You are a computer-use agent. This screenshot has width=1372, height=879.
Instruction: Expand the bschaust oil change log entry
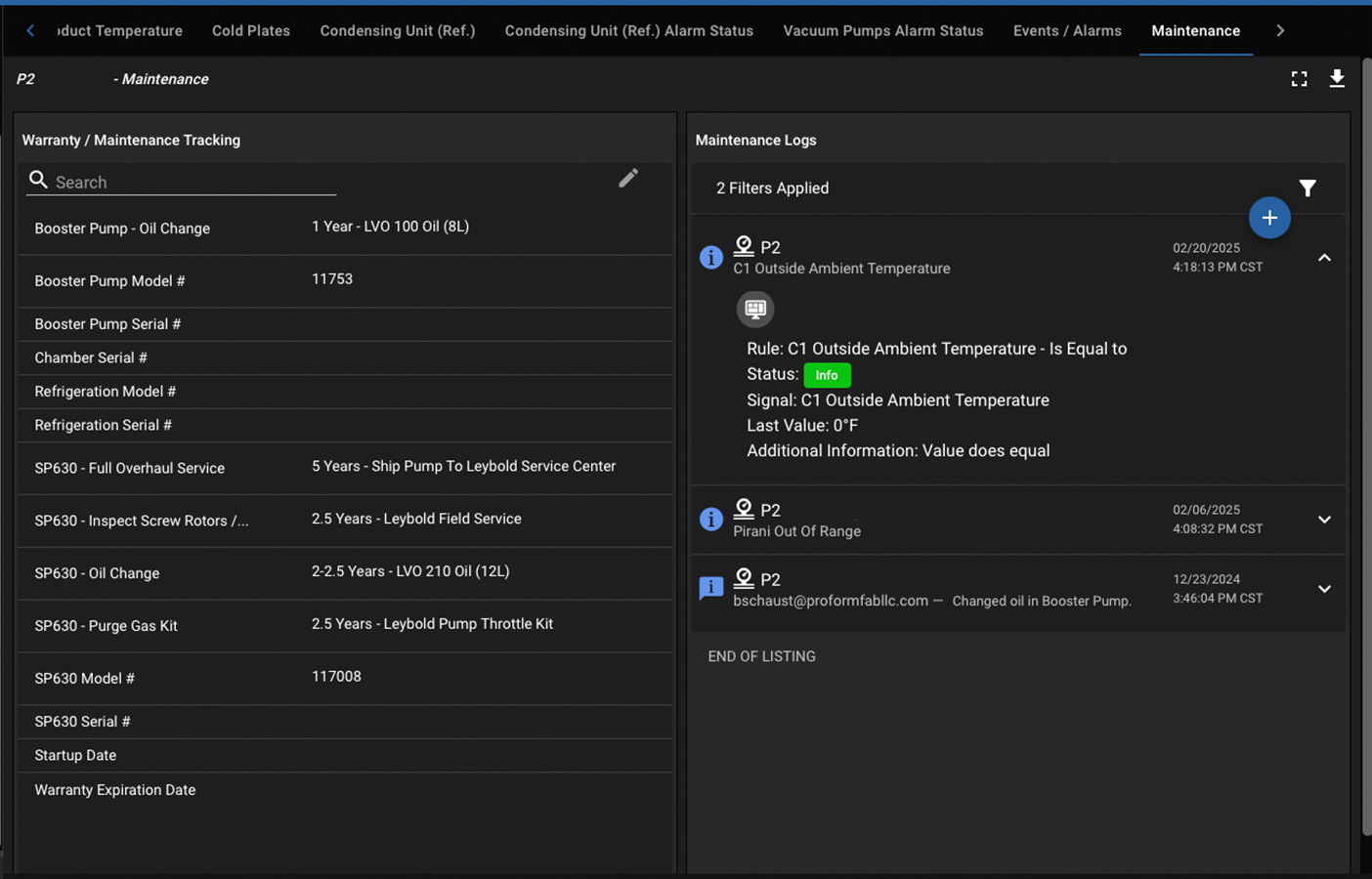1324,589
